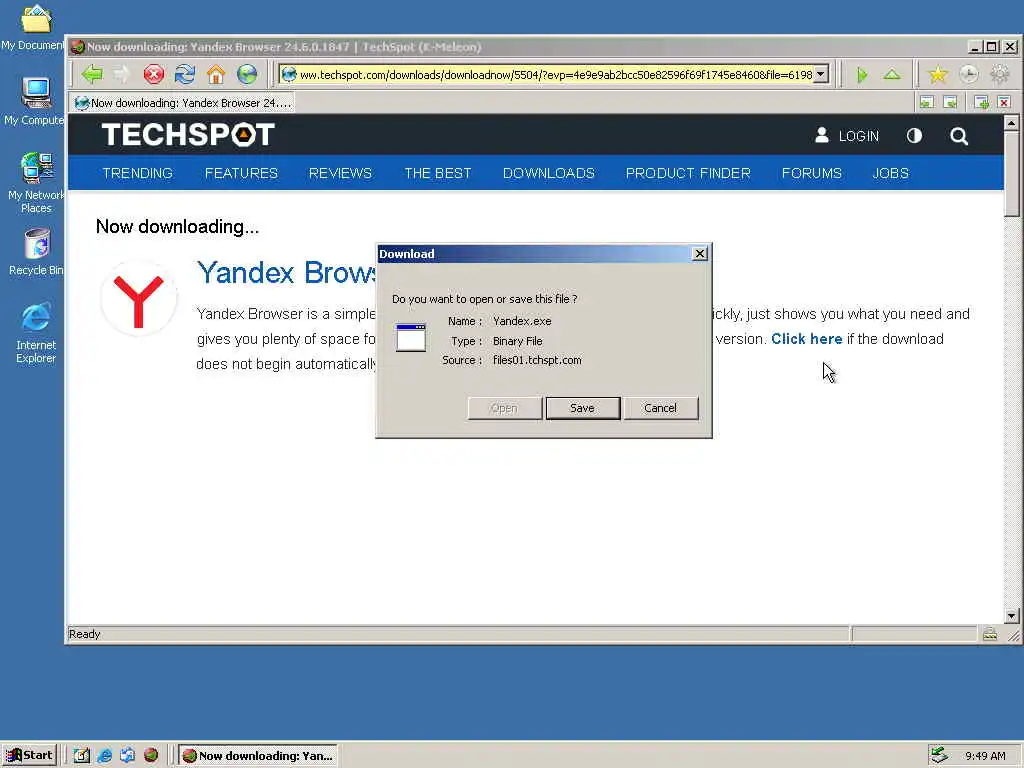The width and height of the screenshot is (1024, 768).
Task: Click the Yandex Browser title link
Action: point(287,272)
